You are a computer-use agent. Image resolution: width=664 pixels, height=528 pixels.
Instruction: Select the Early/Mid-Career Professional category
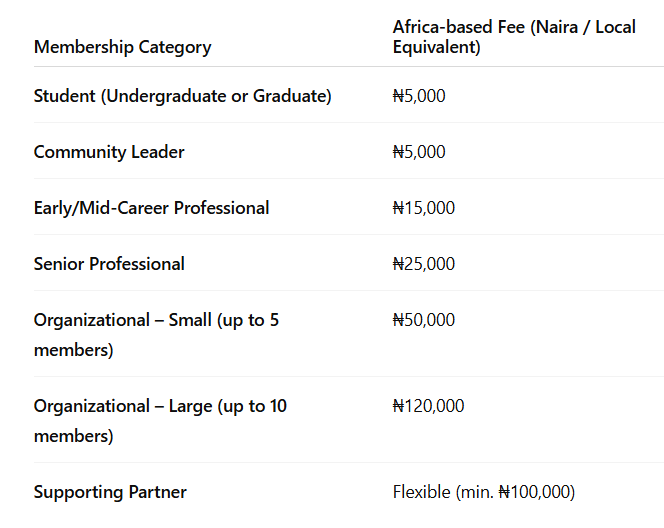coord(151,208)
